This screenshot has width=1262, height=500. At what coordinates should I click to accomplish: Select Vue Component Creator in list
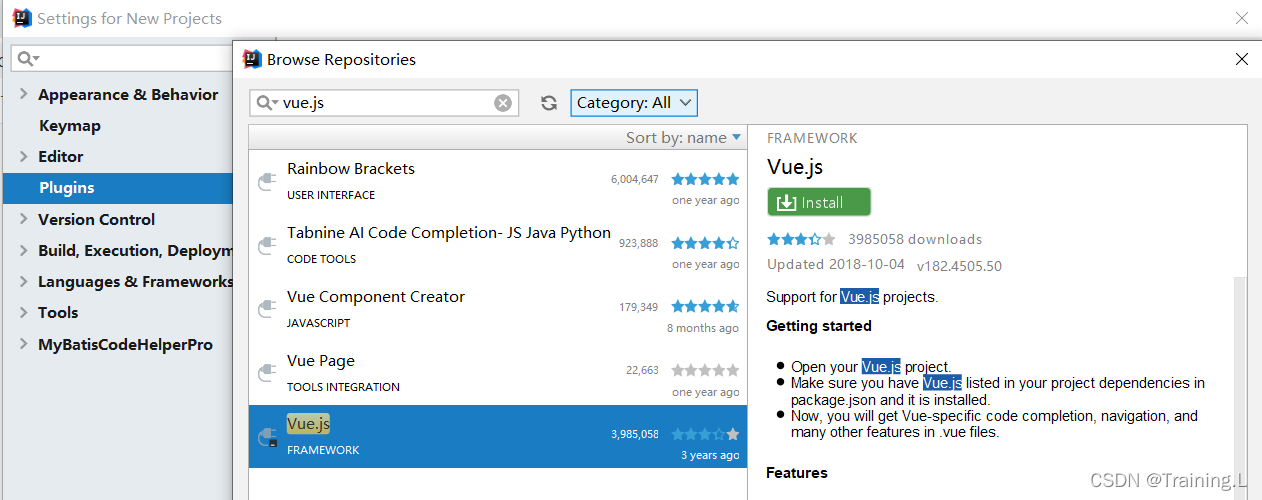[x=498, y=309]
